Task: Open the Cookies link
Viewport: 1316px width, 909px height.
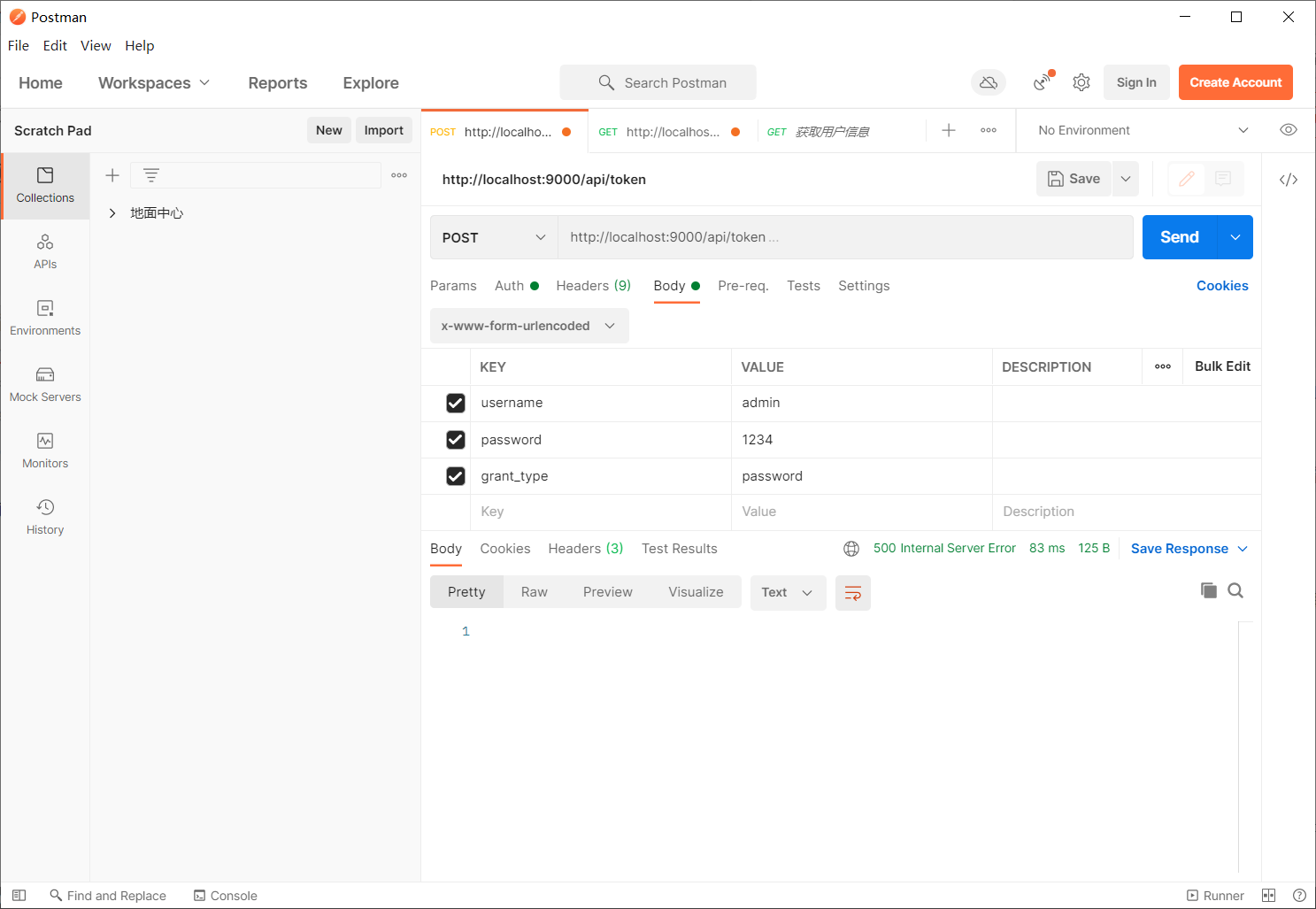Action: click(x=1222, y=286)
